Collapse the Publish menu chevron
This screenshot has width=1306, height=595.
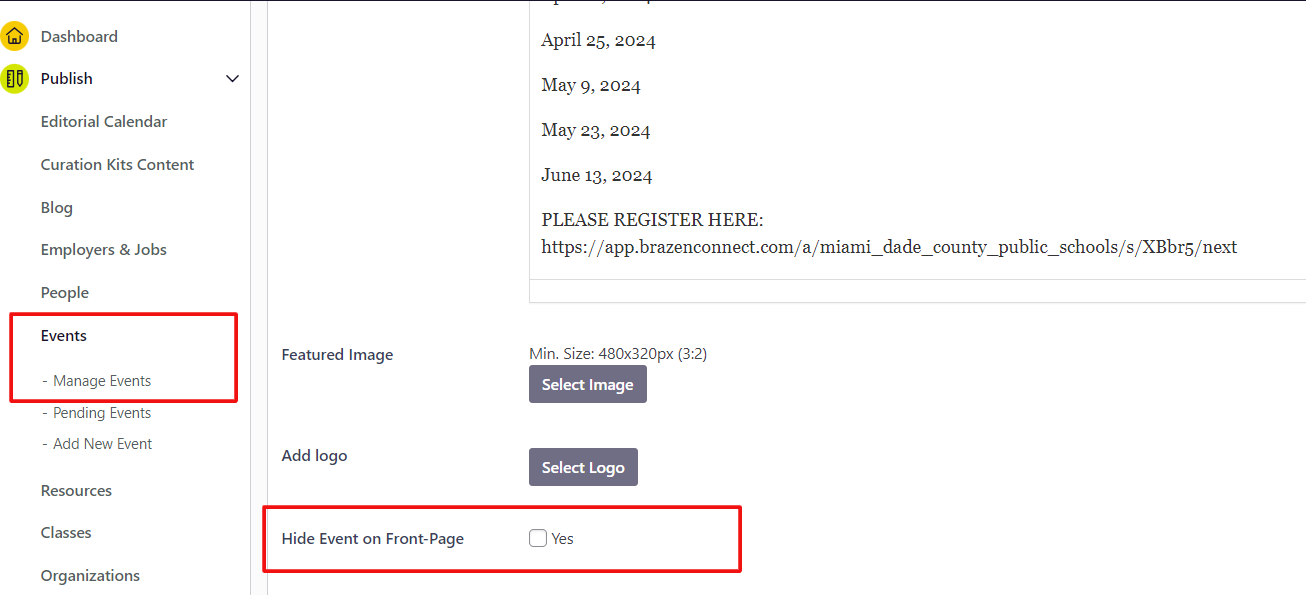click(232, 79)
